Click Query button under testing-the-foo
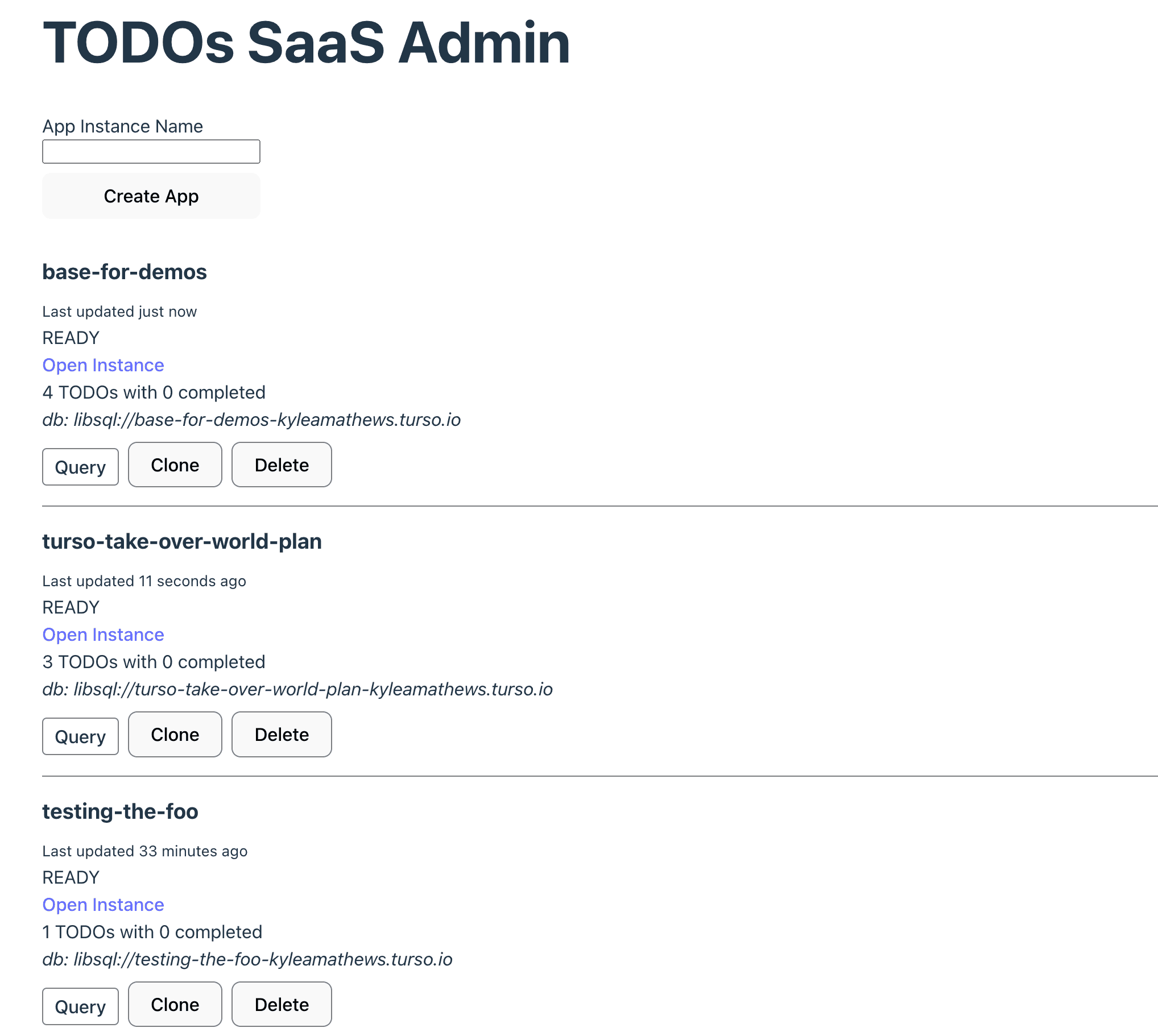The width and height of the screenshot is (1158, 1036). [80, 1006]
